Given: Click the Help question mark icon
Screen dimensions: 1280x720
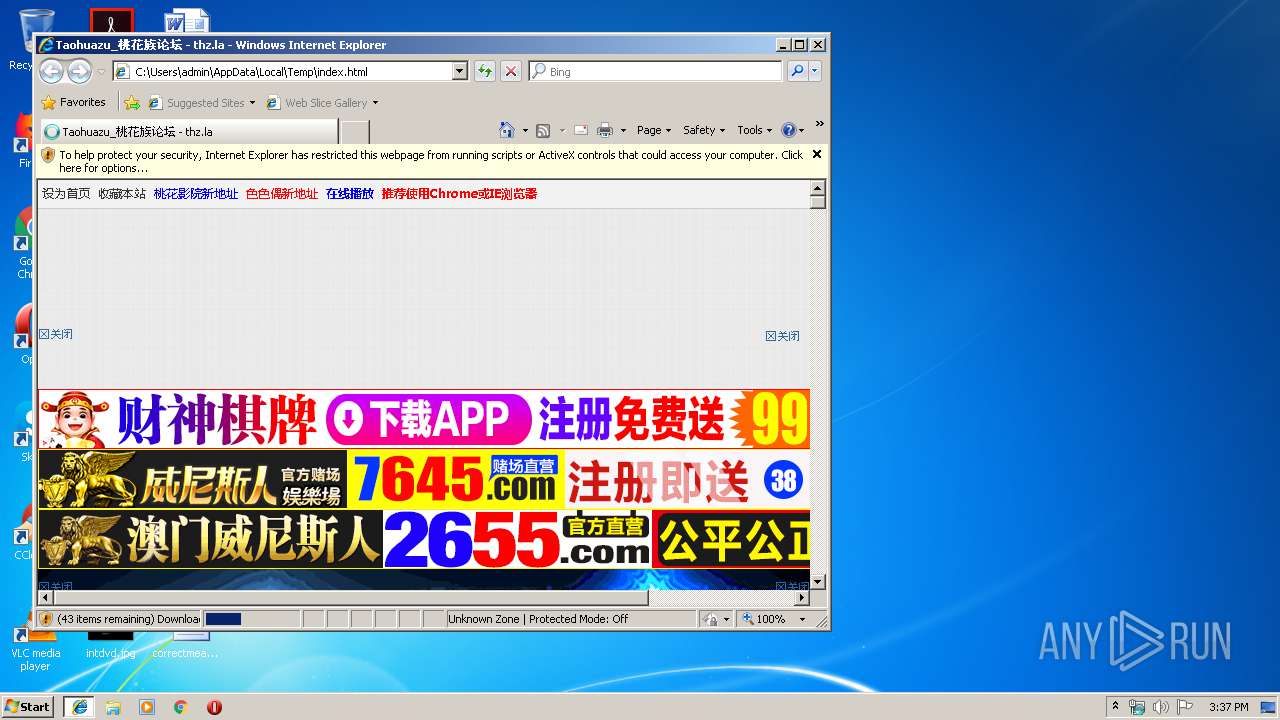Looking at the screenshot, I should tap(788, 130).
